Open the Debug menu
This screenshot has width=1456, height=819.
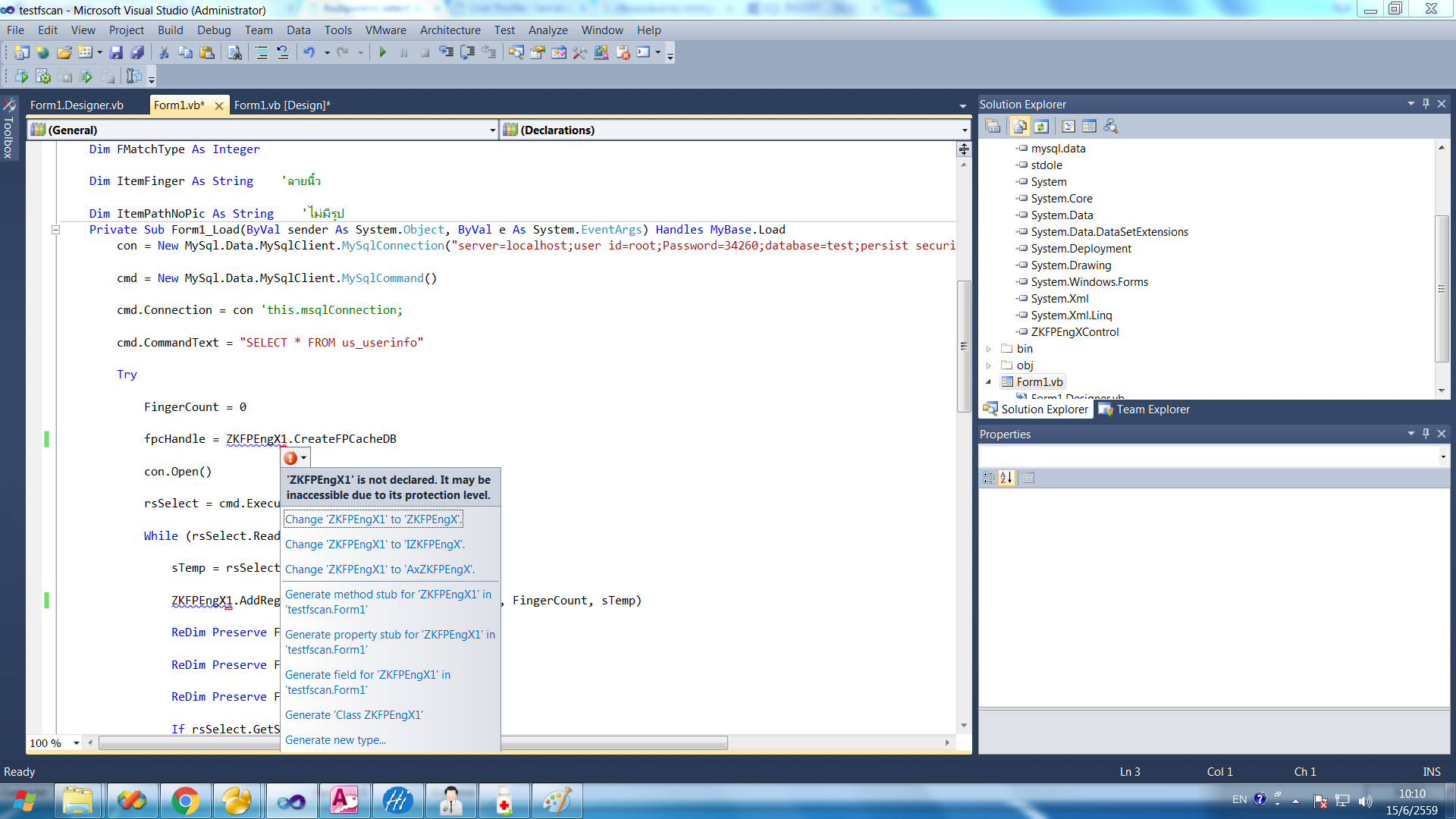click(214, 30)
